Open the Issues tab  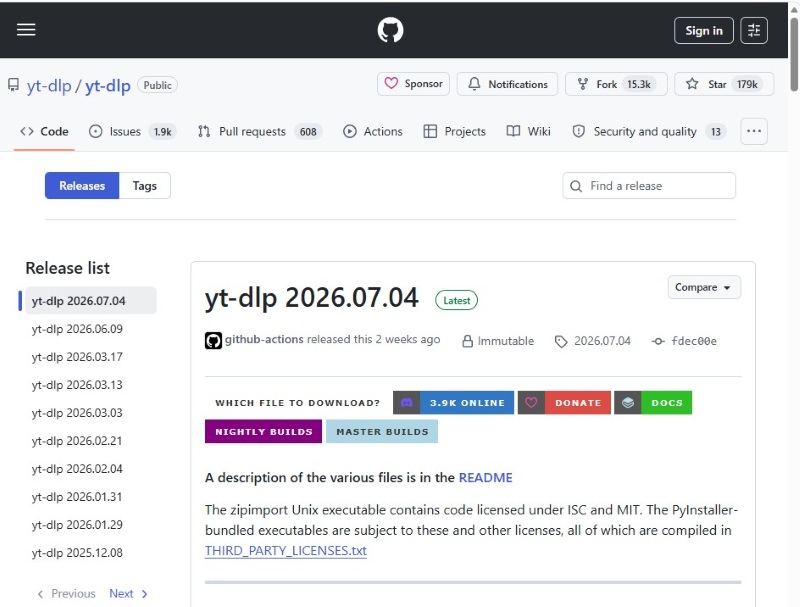pyautogui.click(x=133, y=132)
